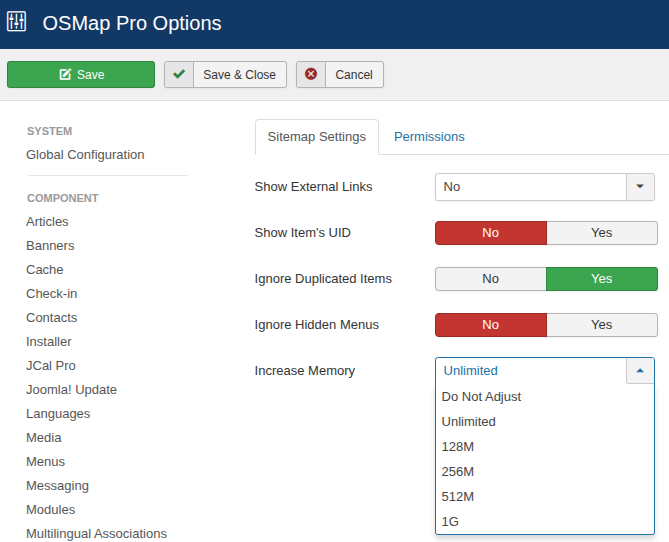Click the COMPONENT sidebar heading

(x=63, y=198)
